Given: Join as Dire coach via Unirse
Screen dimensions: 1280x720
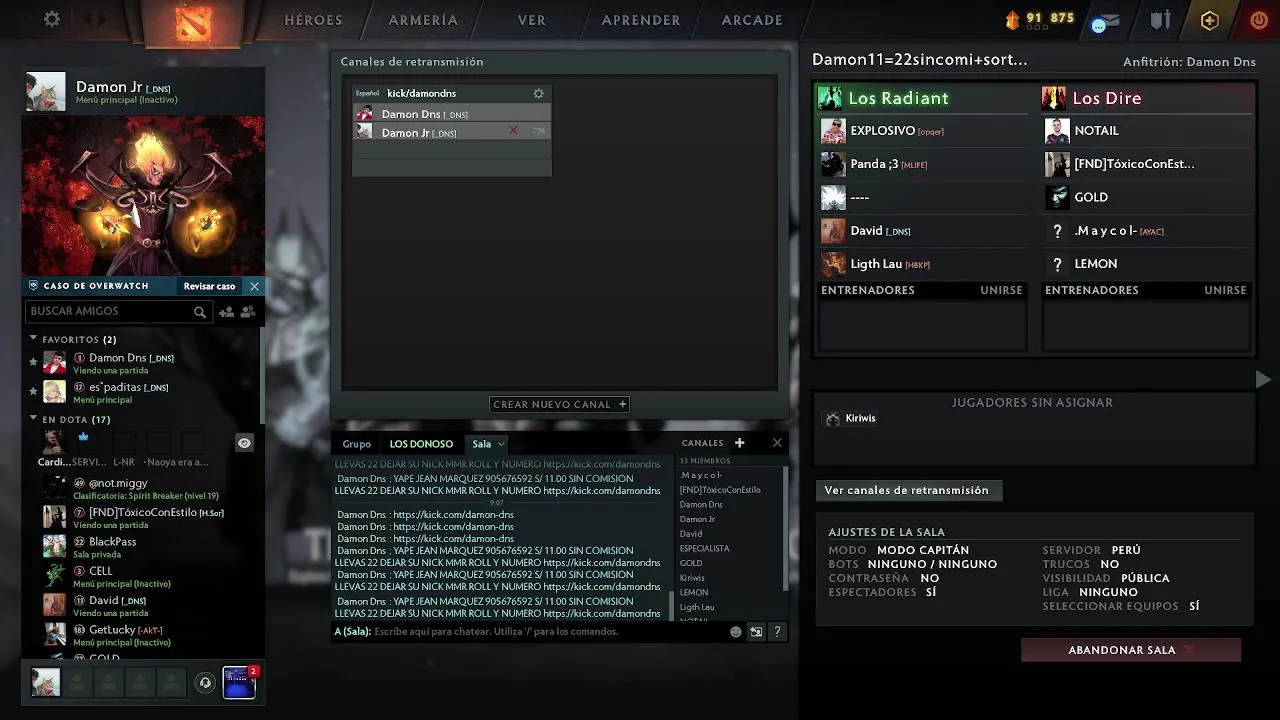Looking at the screenshot, I should click(x=1225, y=290).
